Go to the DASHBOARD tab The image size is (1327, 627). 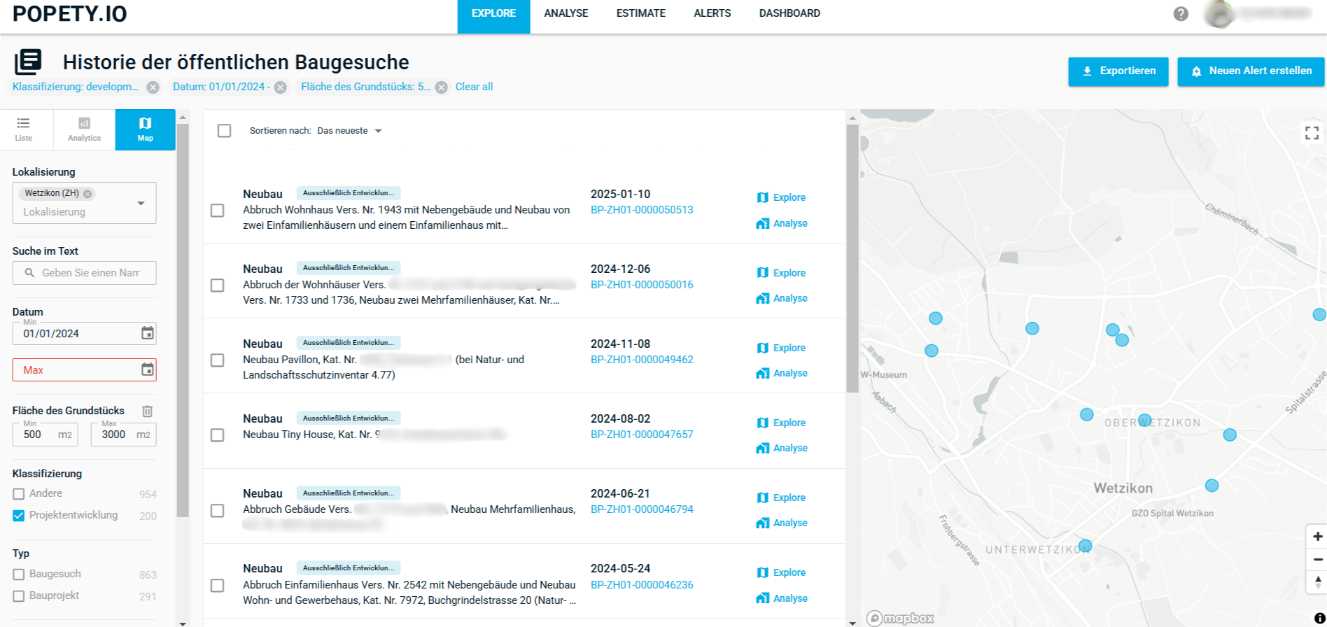click(789, 14)
